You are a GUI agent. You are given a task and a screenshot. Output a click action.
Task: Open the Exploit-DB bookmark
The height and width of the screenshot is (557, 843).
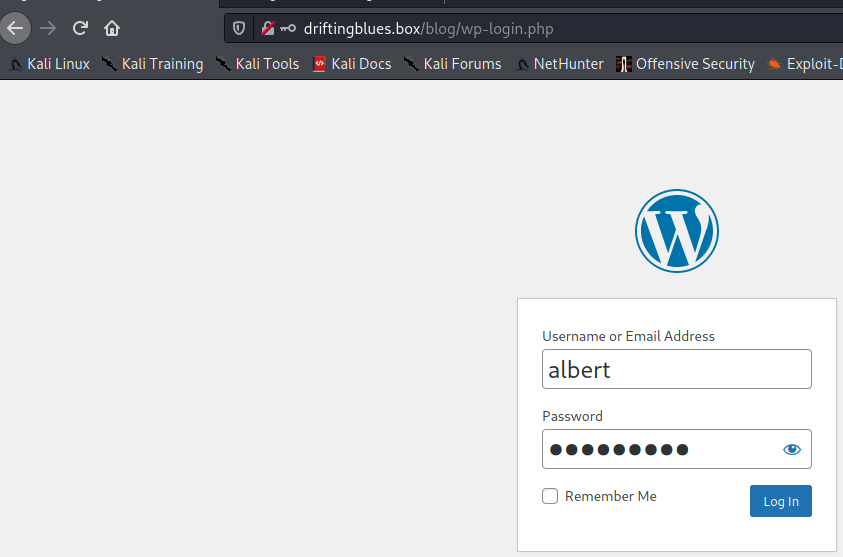[805, 64]
